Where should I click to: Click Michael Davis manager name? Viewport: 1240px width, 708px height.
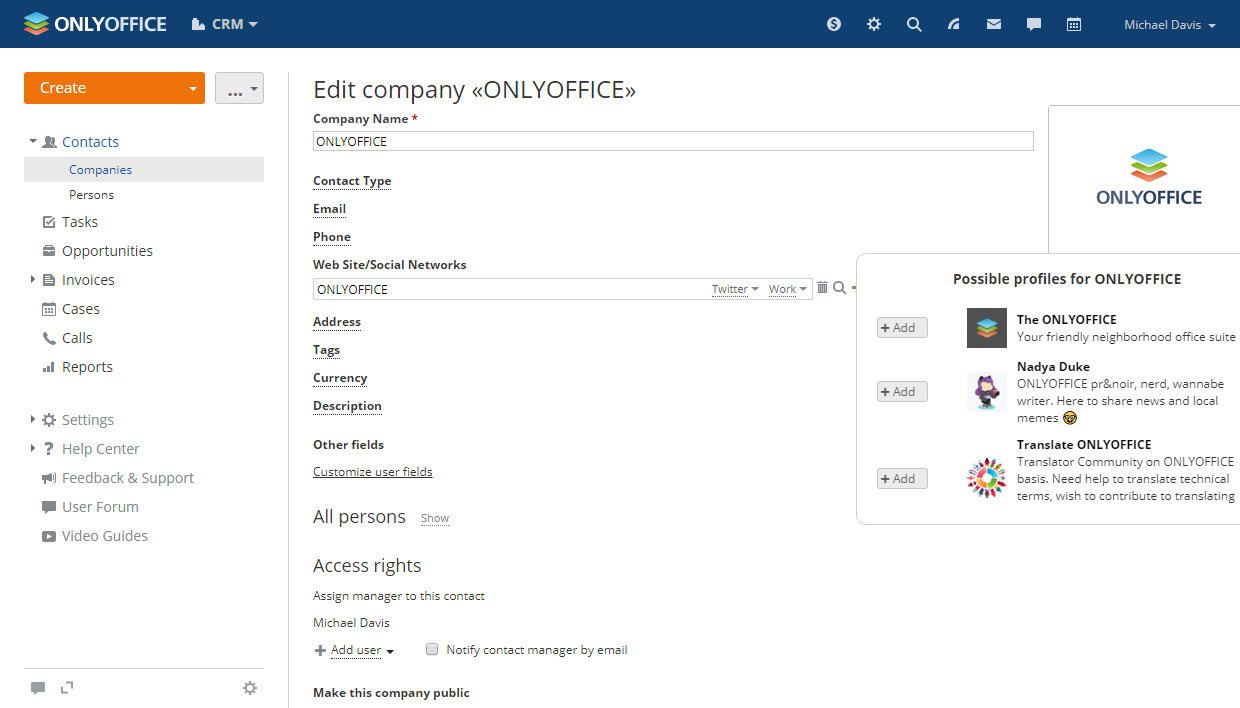click(352, 623)
